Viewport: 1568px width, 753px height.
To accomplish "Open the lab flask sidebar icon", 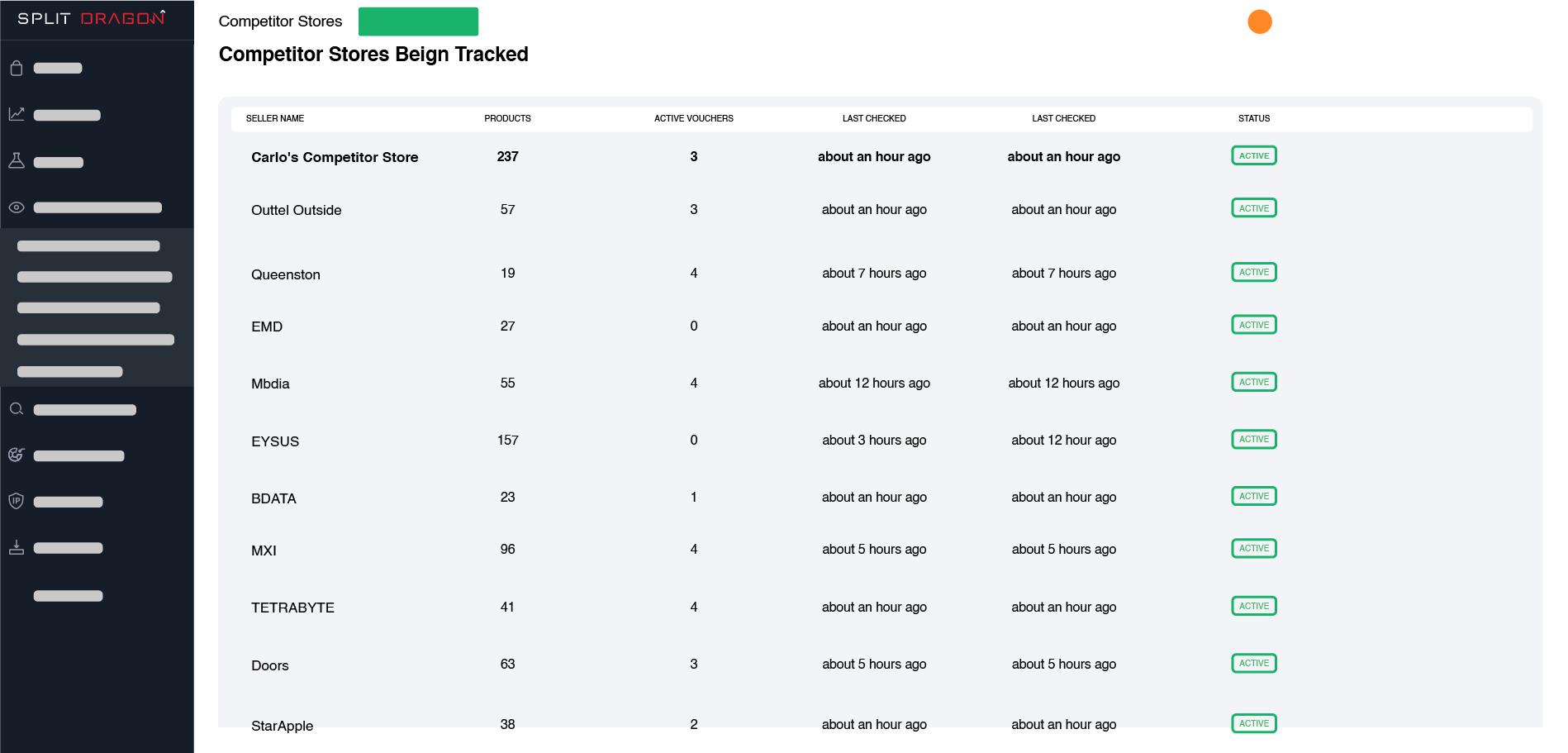I will click(x=17, y=161).
